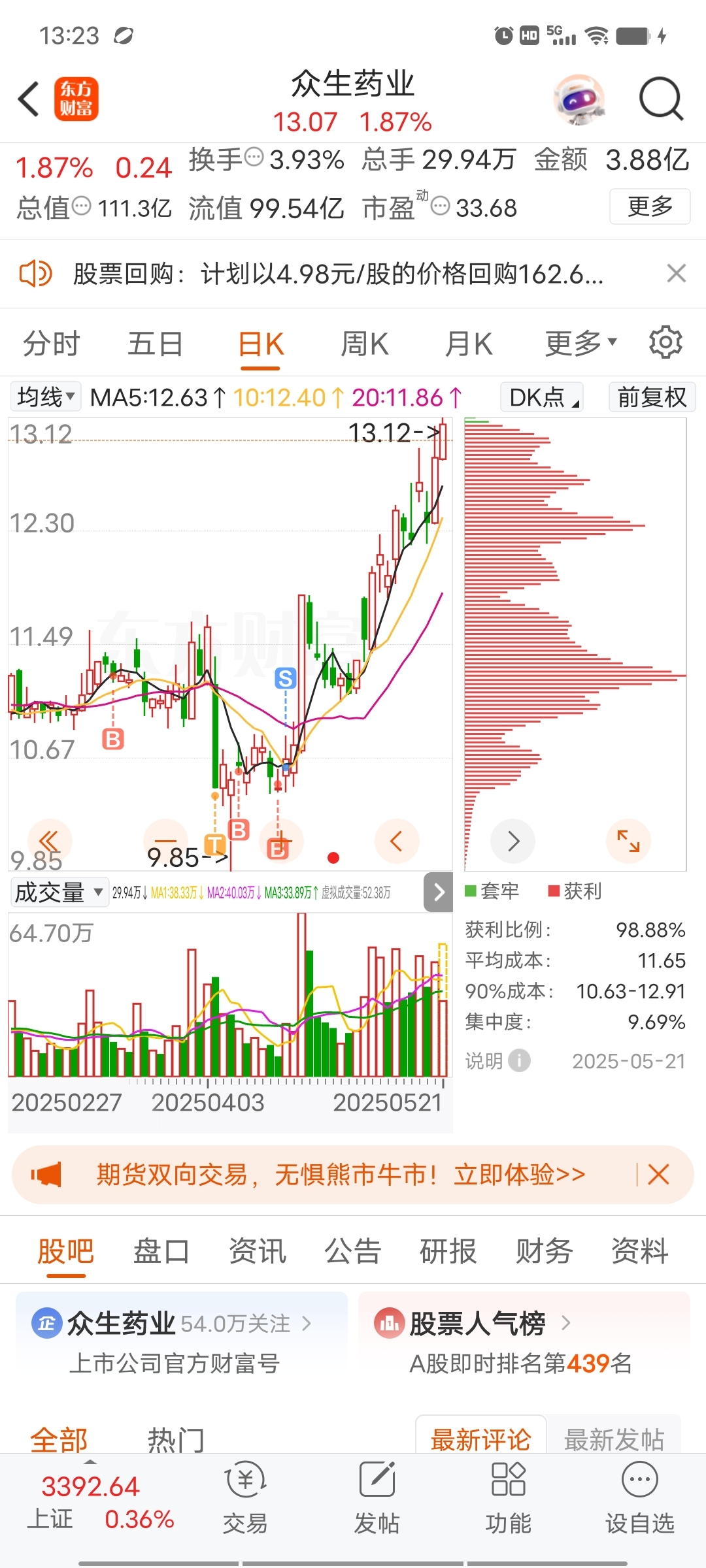
Task: Open chart settings gear
Action: click(x=665, y=342)
